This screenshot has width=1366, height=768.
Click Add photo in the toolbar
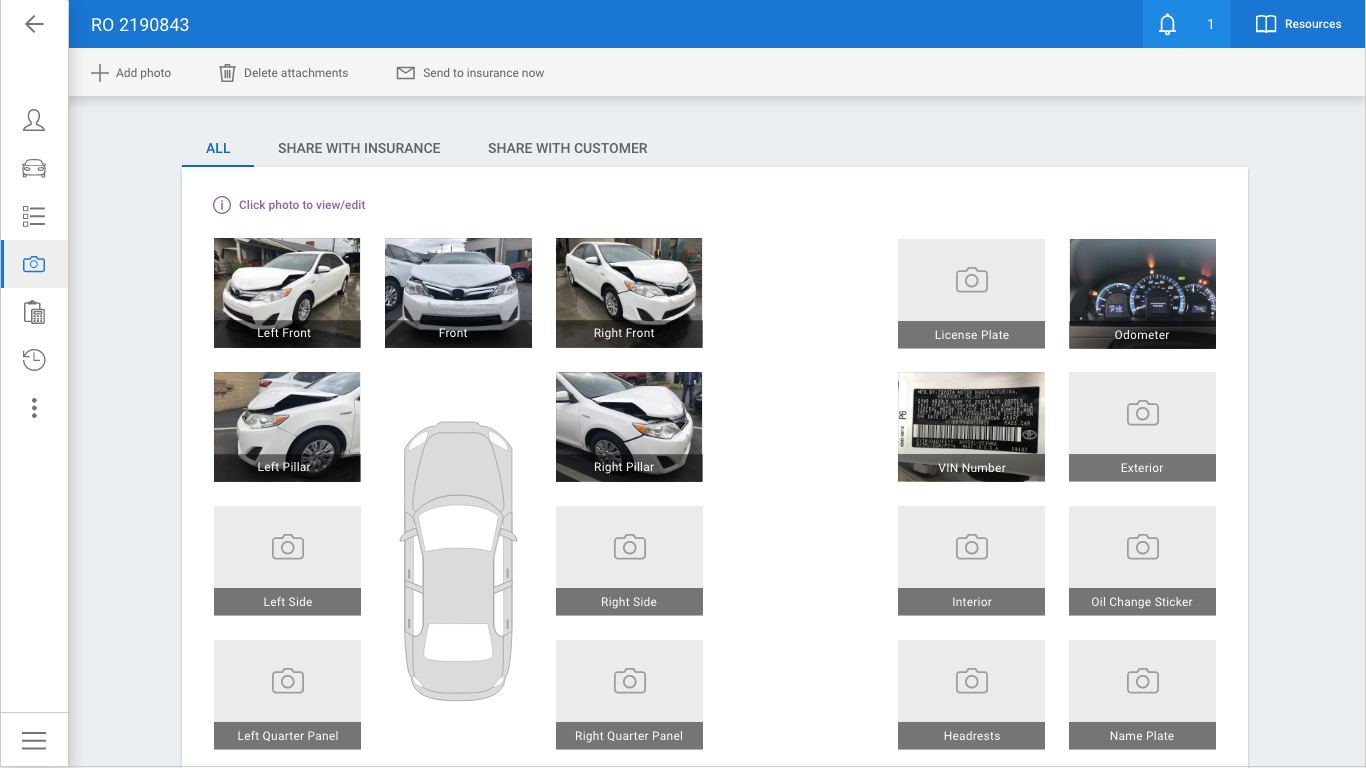131,73
